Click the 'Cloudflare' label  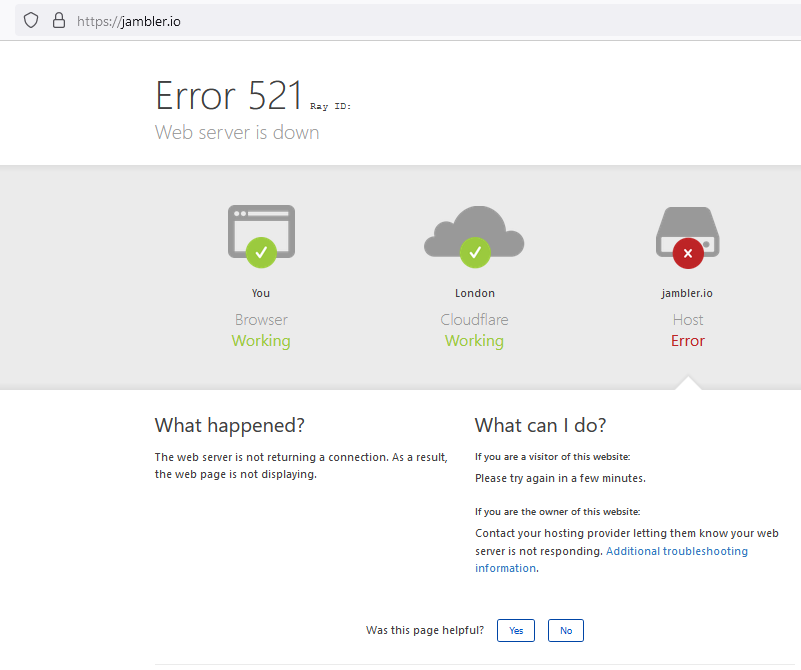click(x=474, y=320)
